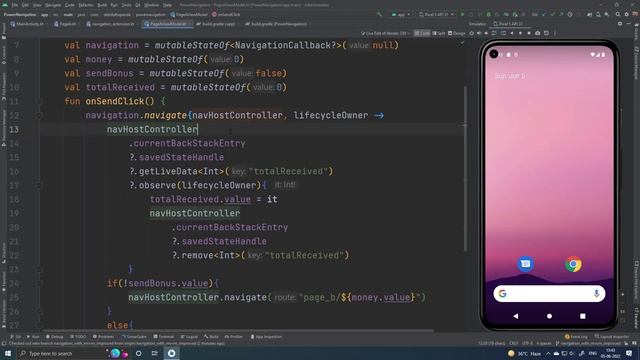
Task: Take emulator screenshot with camera icon
Action: tap(538, 33)
